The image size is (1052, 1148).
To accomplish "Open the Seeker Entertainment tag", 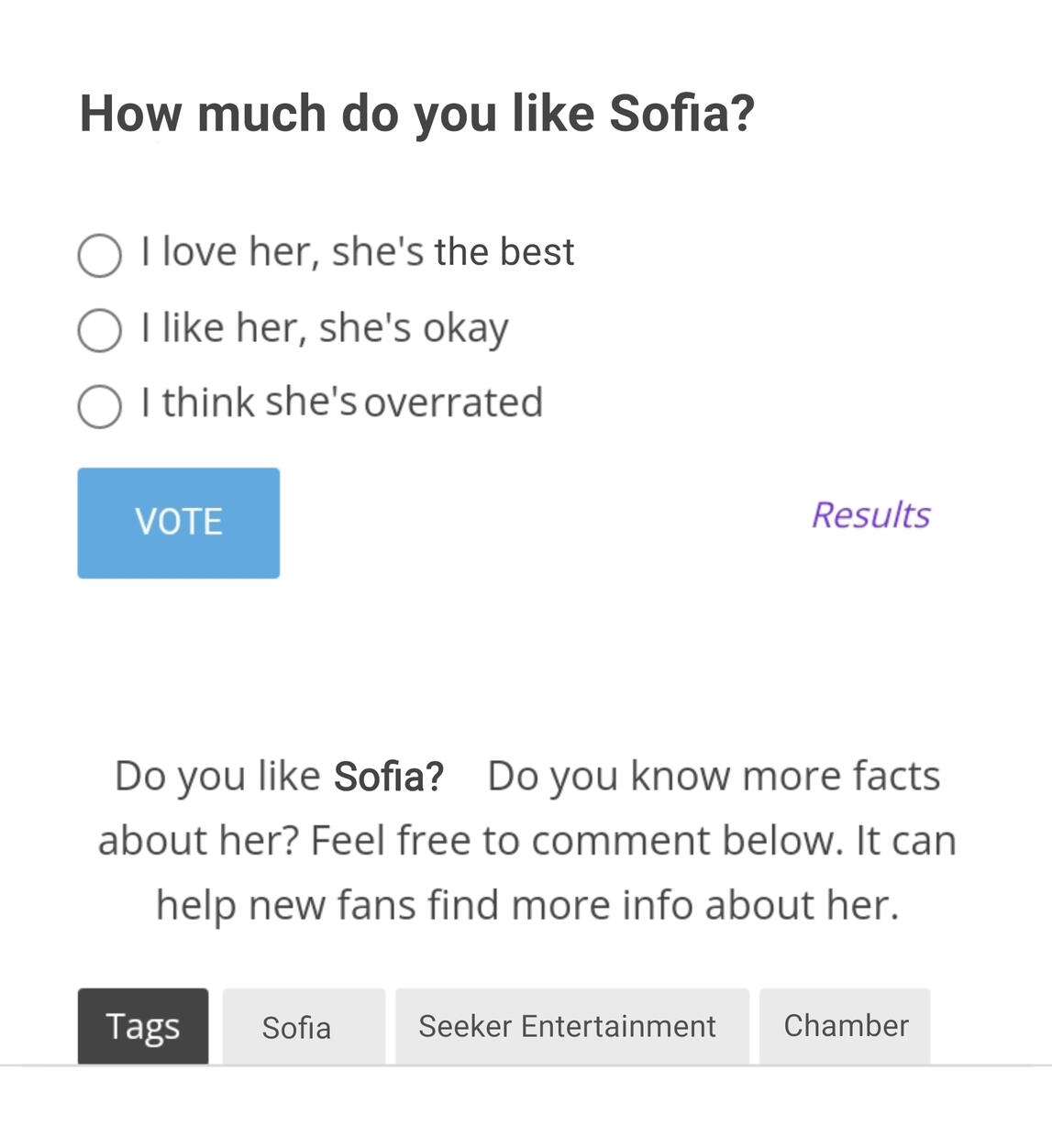I will point(567,1026).
